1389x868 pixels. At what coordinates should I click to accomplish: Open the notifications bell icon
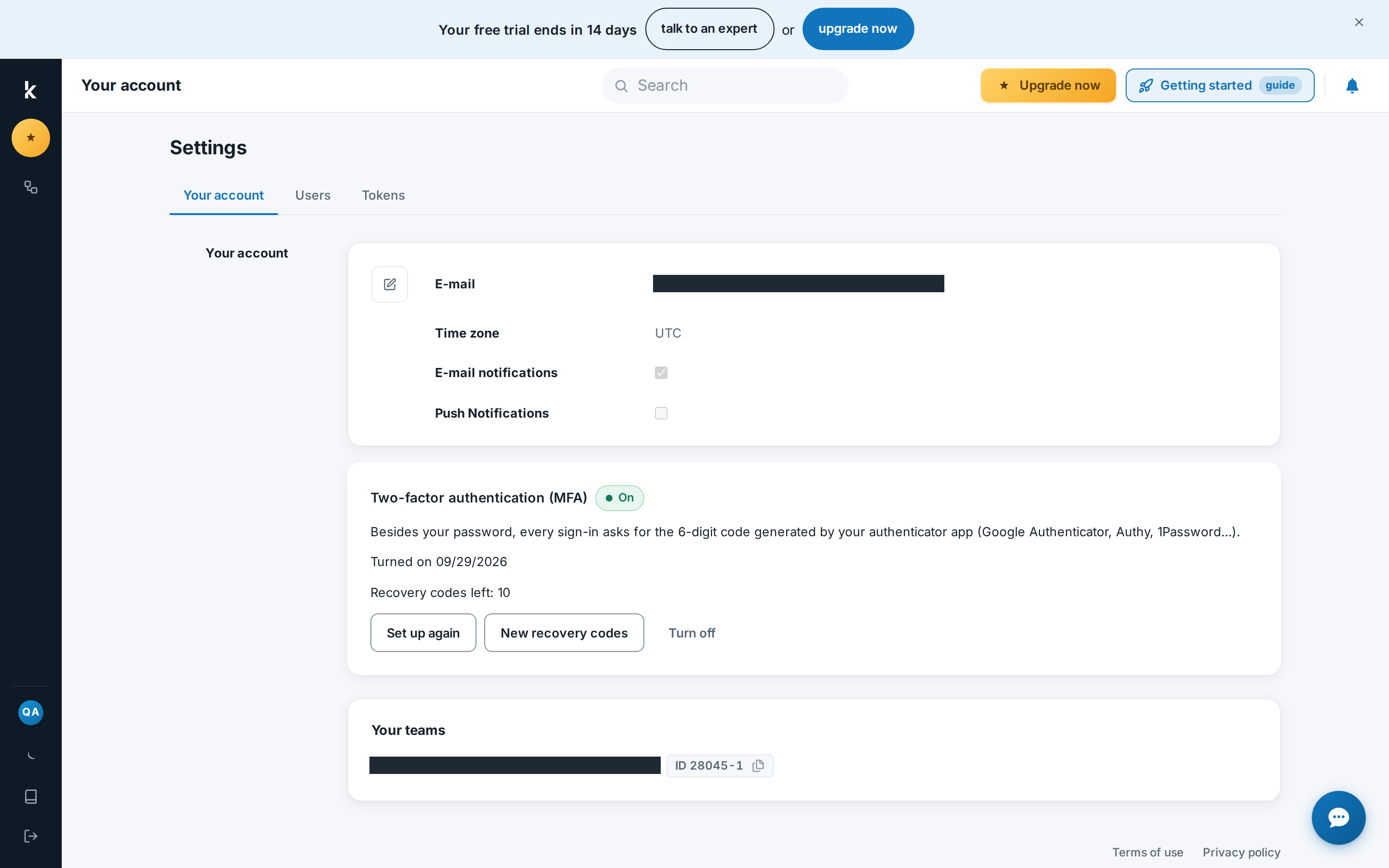[1352, 85]
